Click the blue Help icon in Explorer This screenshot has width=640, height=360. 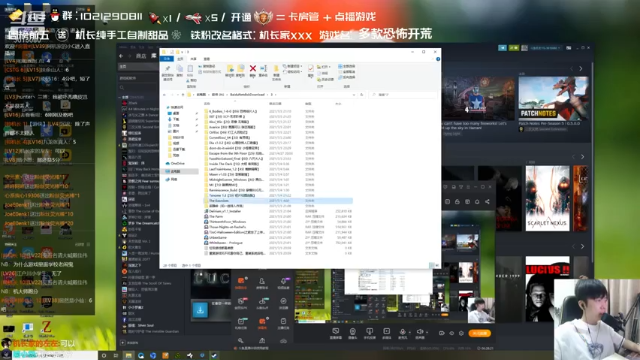[438, 59]
